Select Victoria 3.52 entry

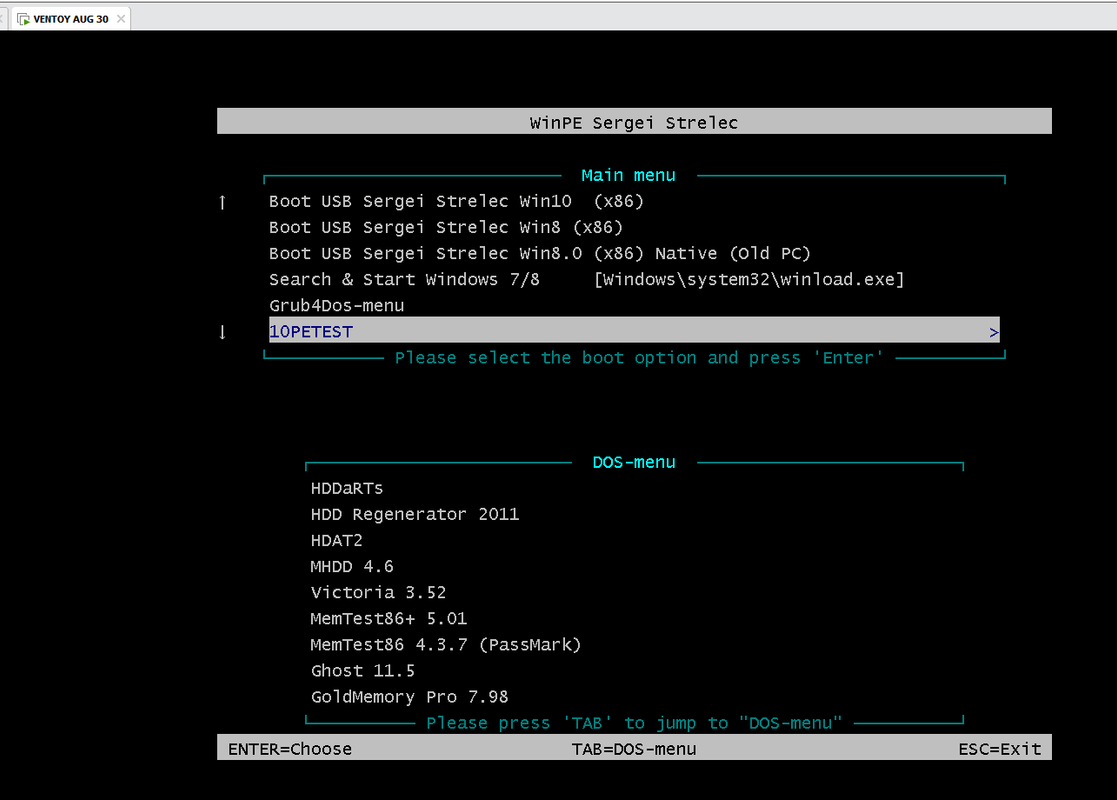(378, 593)
